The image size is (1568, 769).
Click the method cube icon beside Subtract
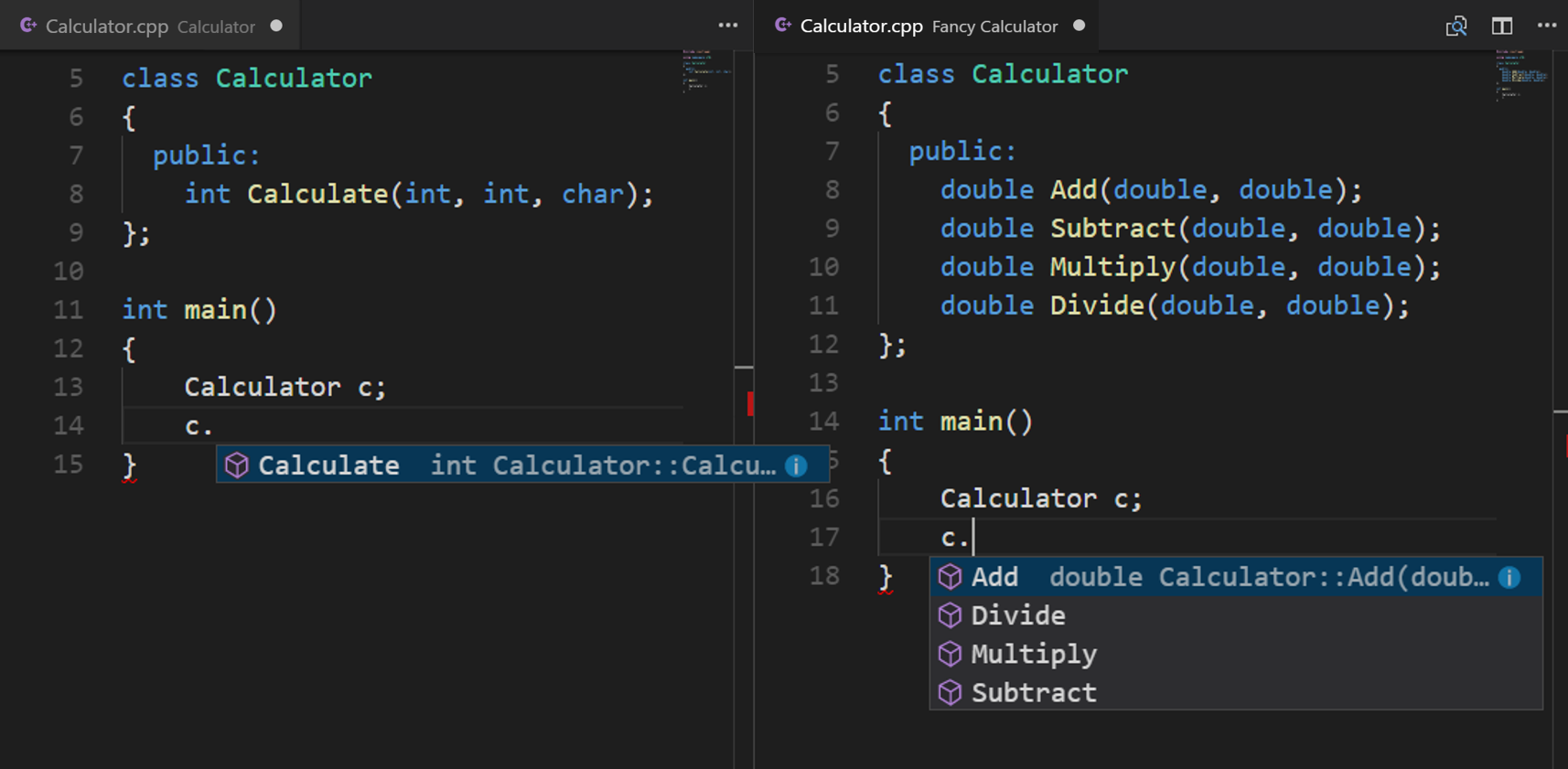point(950,692)
